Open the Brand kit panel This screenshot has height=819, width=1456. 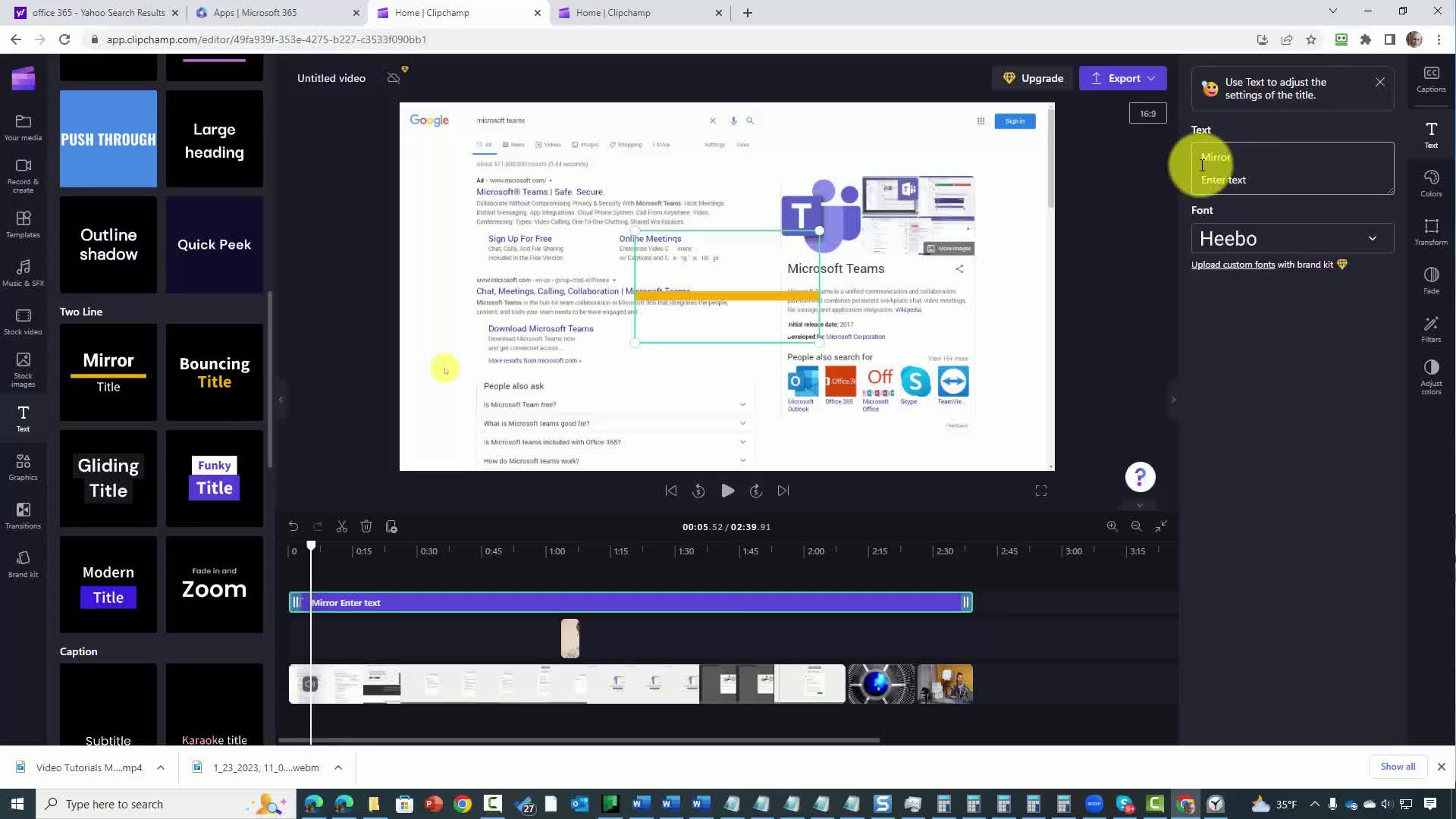(x=23, y=564)
